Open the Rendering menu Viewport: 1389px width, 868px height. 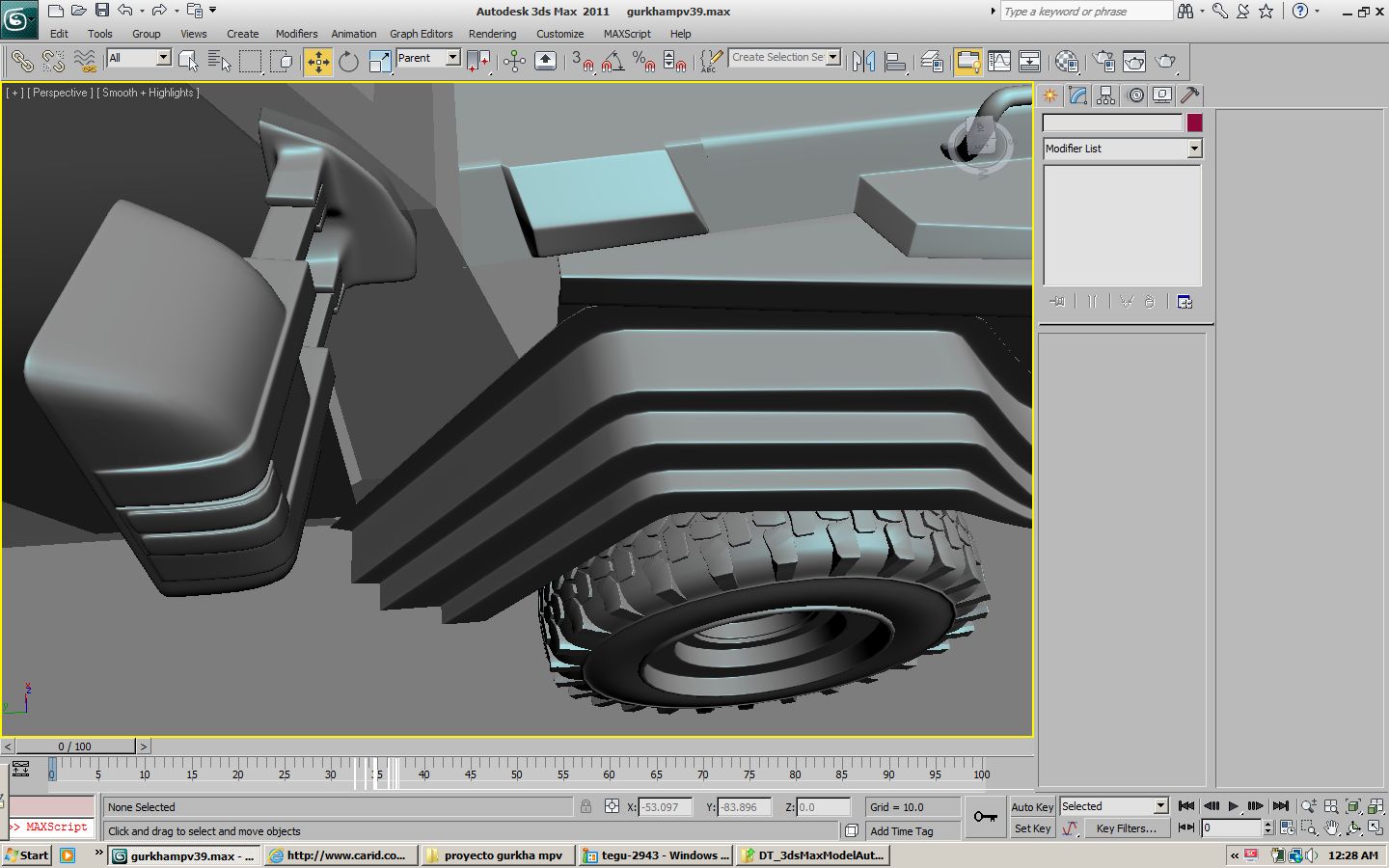(x=492, y=34)
